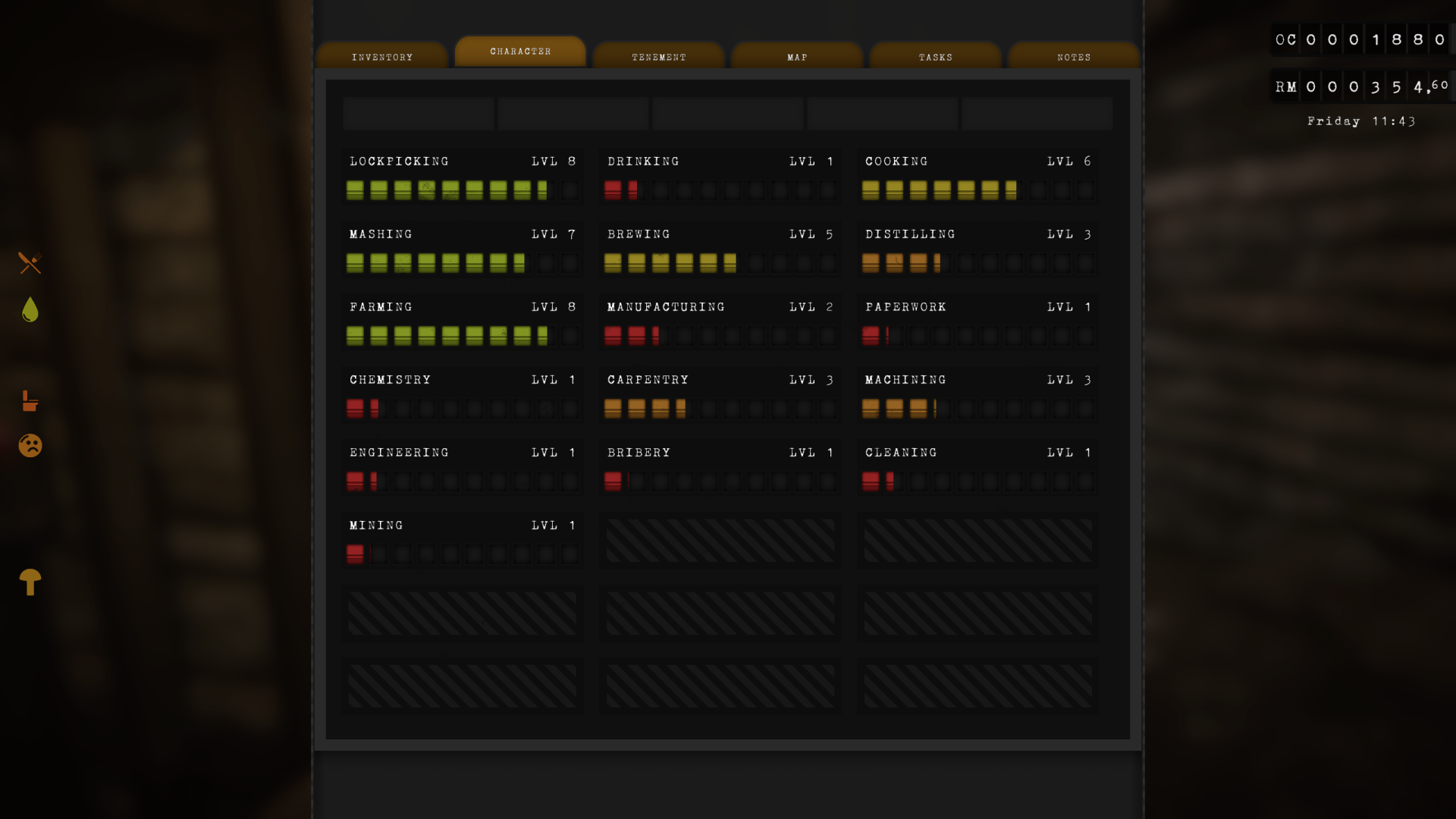Screen dimensions: 1456x819
Task: Select the BRIBERY skill row
Action: [639, 452]
